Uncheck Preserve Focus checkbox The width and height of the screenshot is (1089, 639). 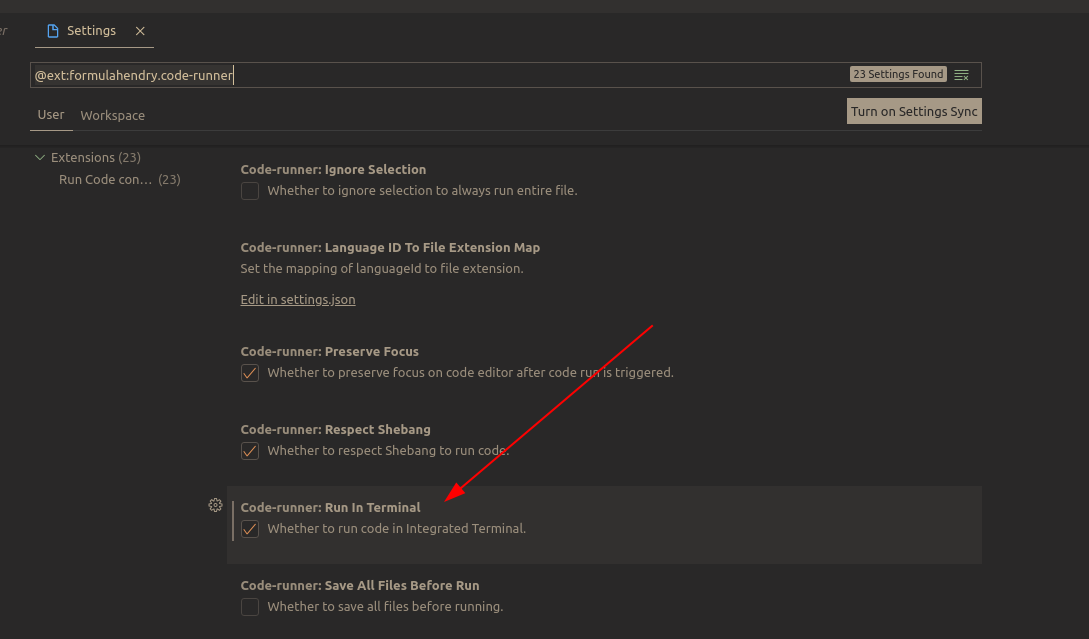point(250,373)
